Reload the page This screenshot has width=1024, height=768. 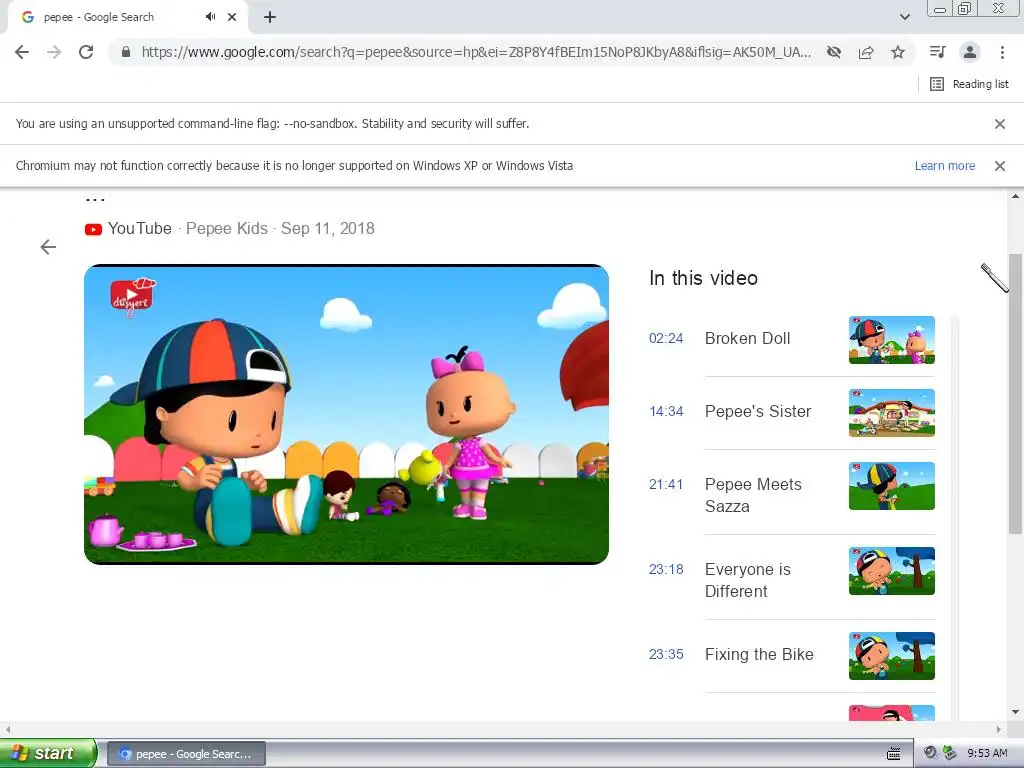(86, 52)
